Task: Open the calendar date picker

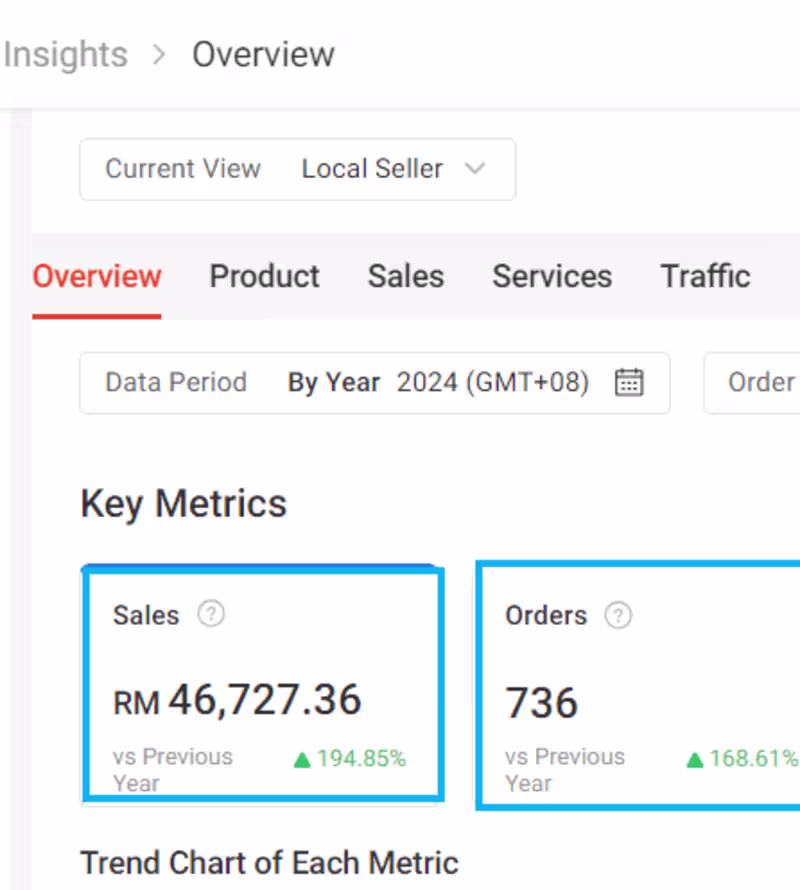Action: [x=629, y=383]
